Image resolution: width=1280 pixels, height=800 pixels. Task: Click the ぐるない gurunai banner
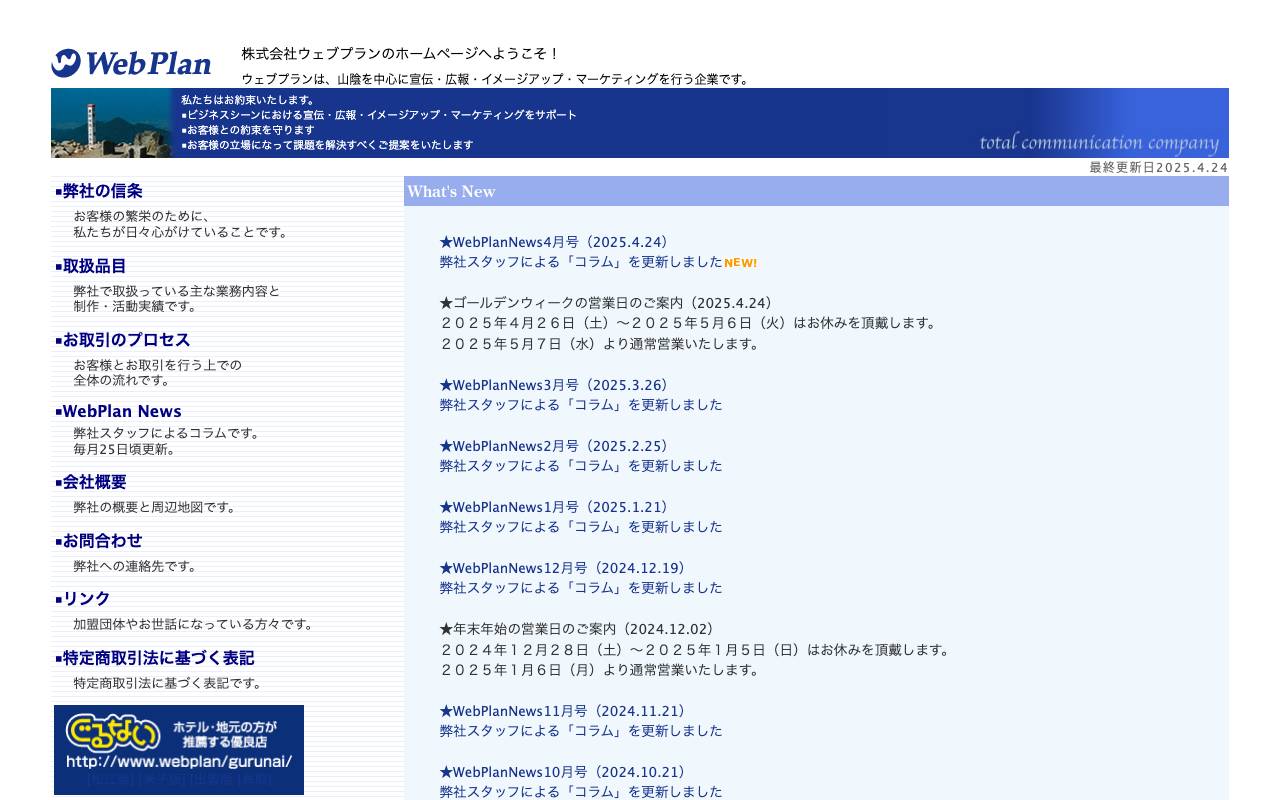click(179, 750)
